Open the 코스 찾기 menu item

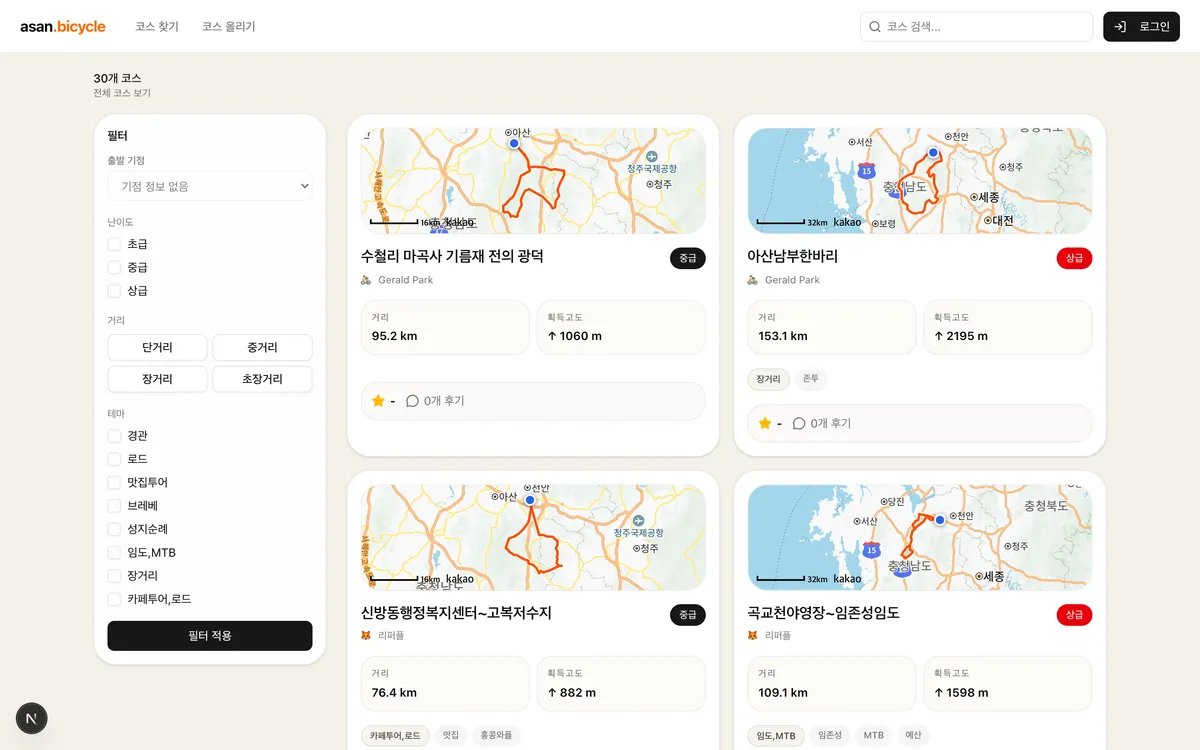click(156, 26)
